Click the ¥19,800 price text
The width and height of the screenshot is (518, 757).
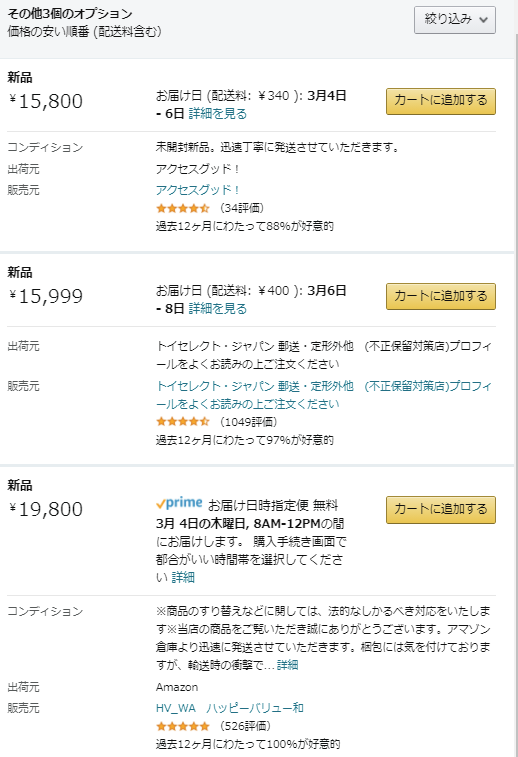(46, 509)
